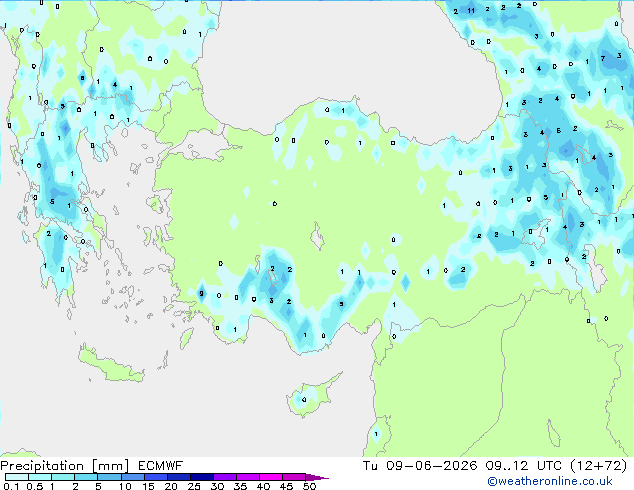Click the 11 precipitation value on map
This screenshot has width=634, height=490.
471,11
